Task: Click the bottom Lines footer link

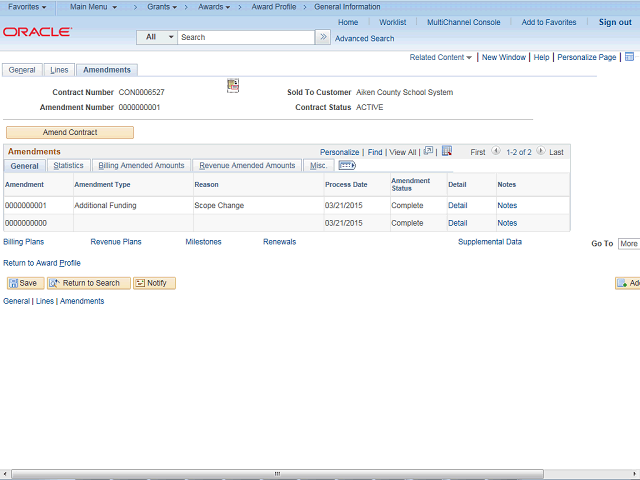Action: pos(45,301)
